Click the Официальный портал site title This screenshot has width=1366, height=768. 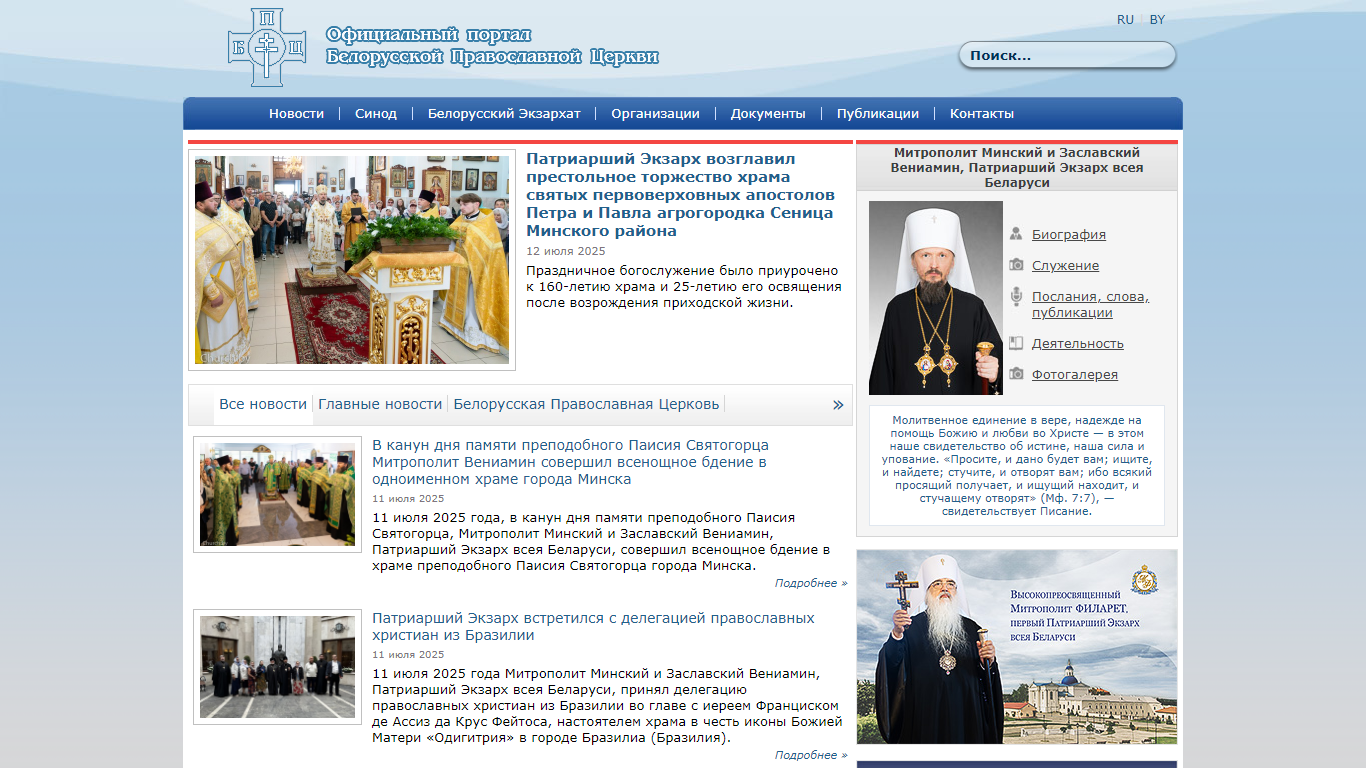pos(492,46)
